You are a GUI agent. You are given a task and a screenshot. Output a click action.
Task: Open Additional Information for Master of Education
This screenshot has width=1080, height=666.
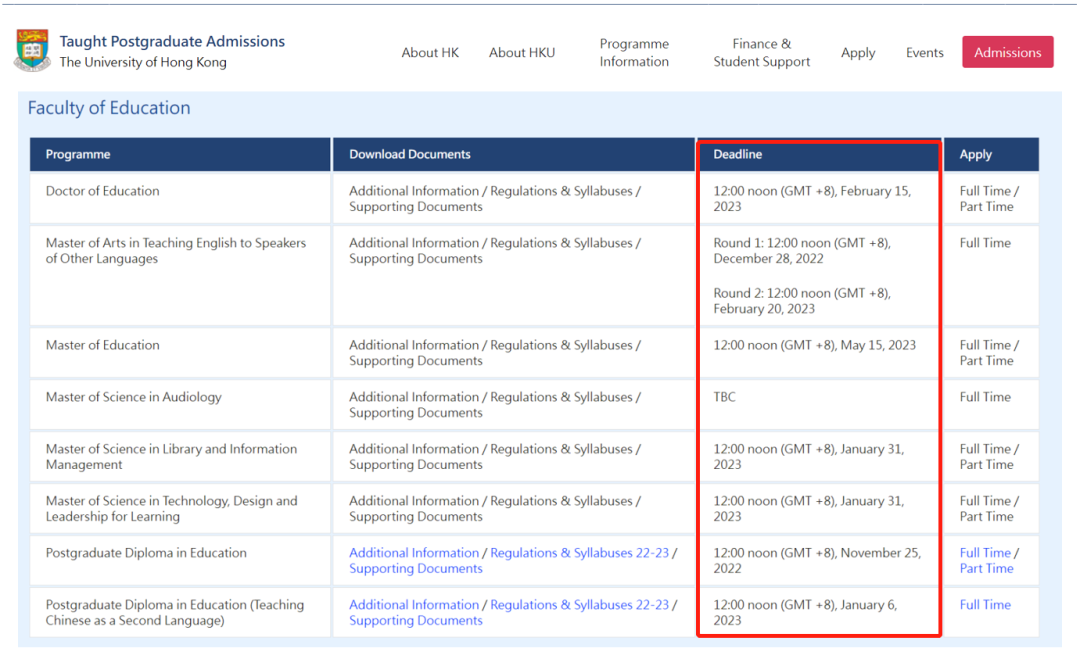tap(414, 345)
